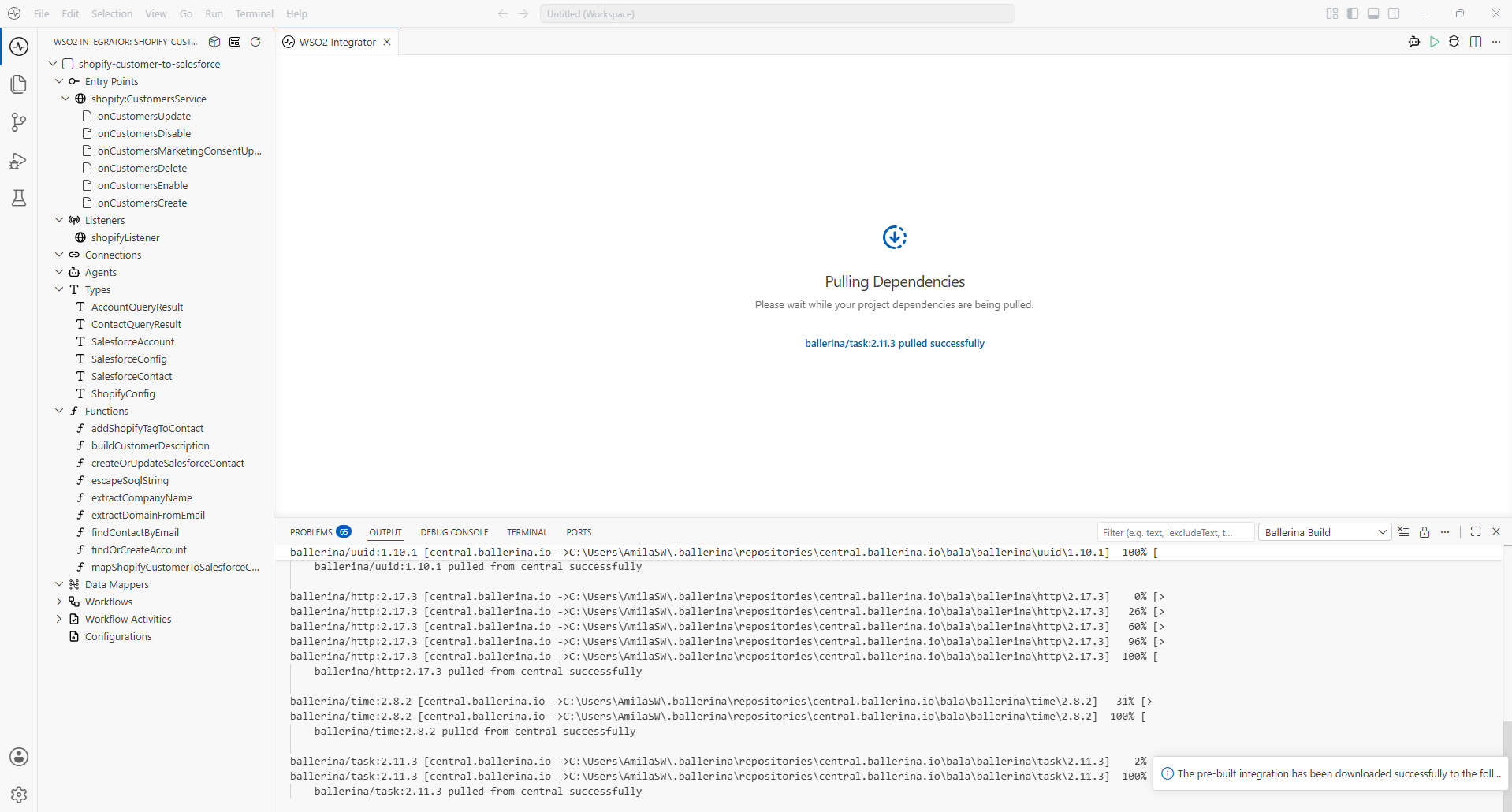Open the chat assistant icon in the editor toolbar
This screenshot has width=1512, height=812.
tap(1414, 42)
